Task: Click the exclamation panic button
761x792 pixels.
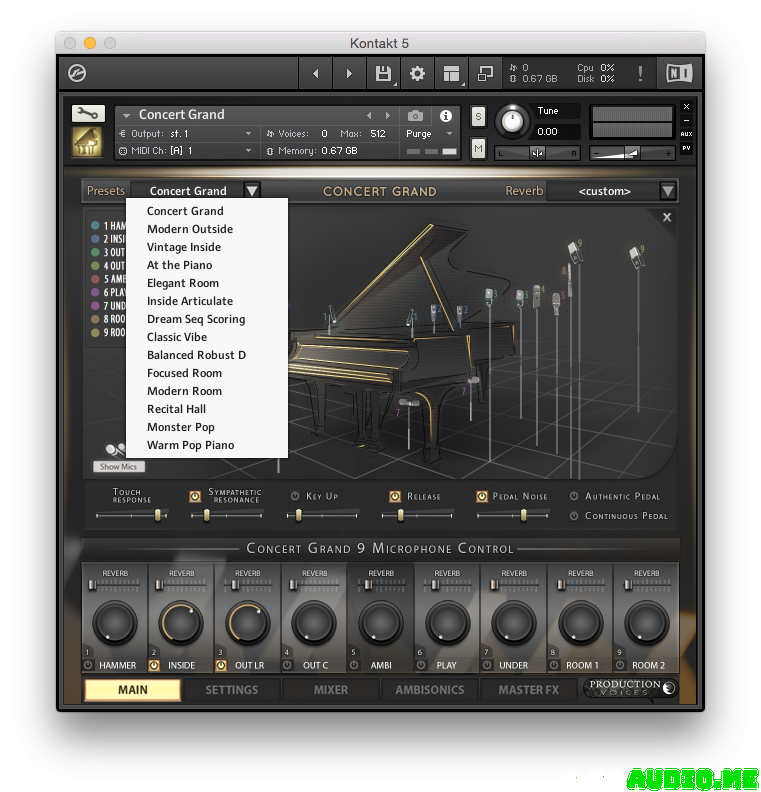Action: click(x=640, y=73)
